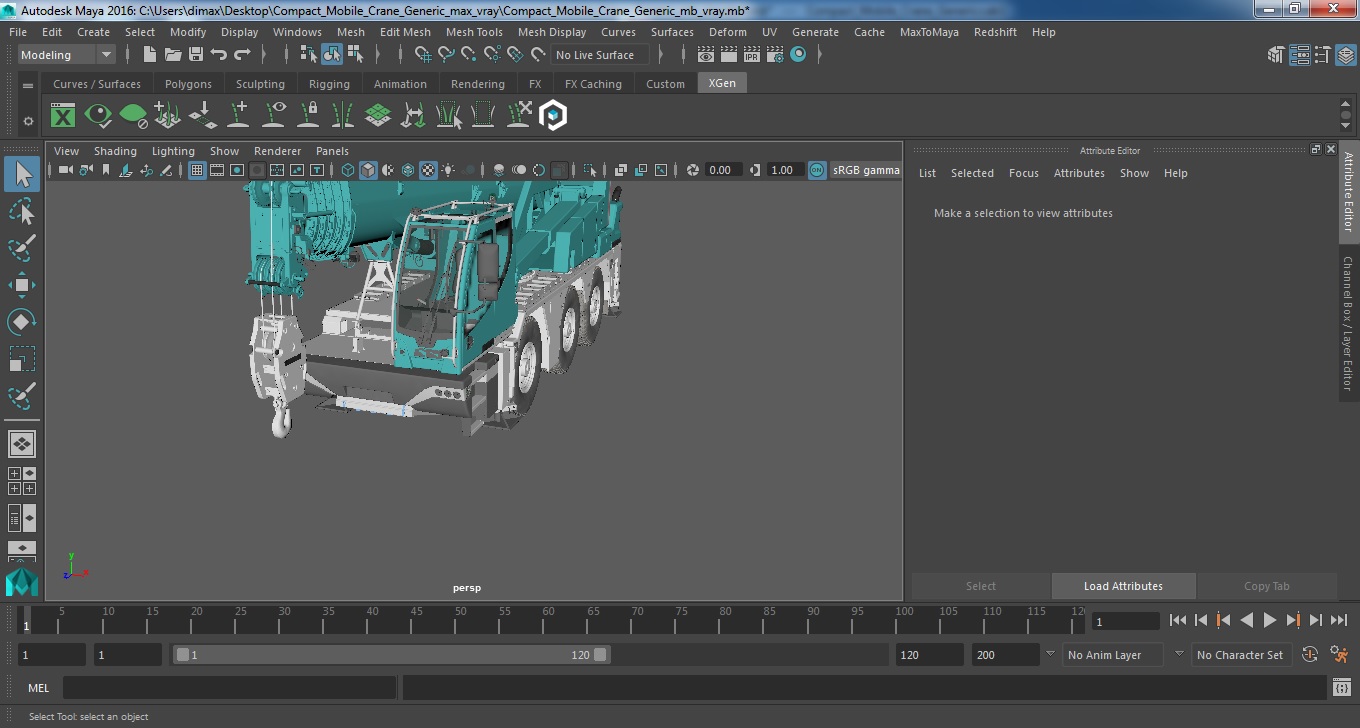Open the No Character Set dropdown
The width and height of the screenshot is (1360, 728).
pos(1241,655)
